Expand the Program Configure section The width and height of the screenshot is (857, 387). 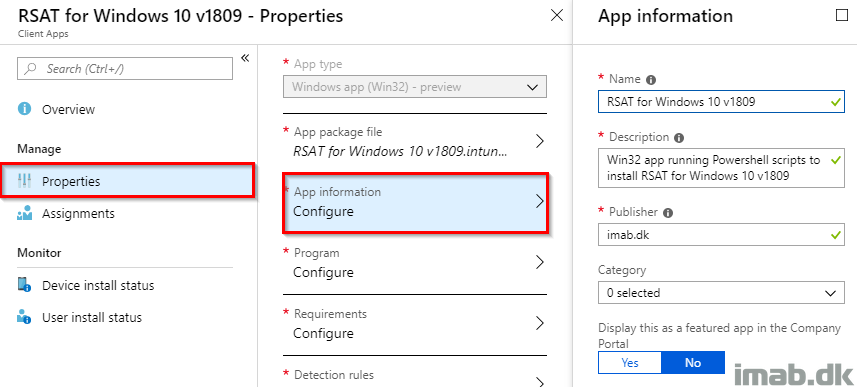(x=415, y=263)
